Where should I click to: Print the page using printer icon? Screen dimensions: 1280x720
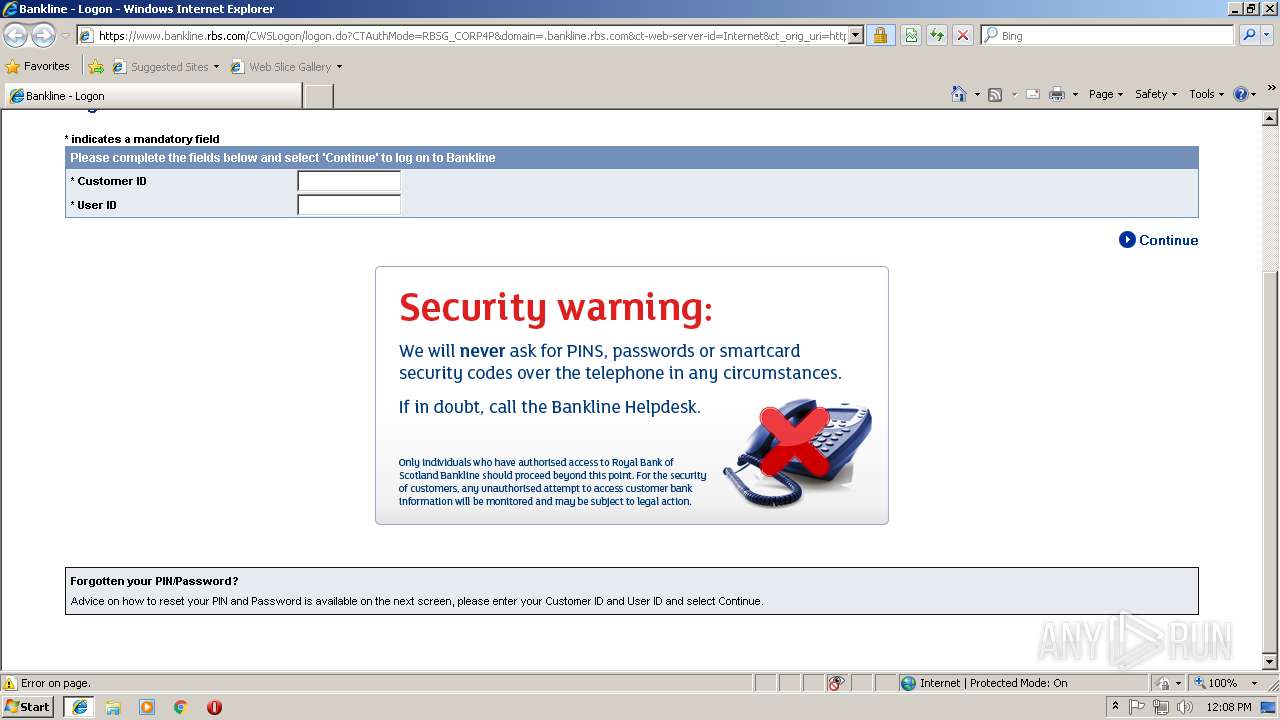pyautogui.click(x=1057, y=94)
